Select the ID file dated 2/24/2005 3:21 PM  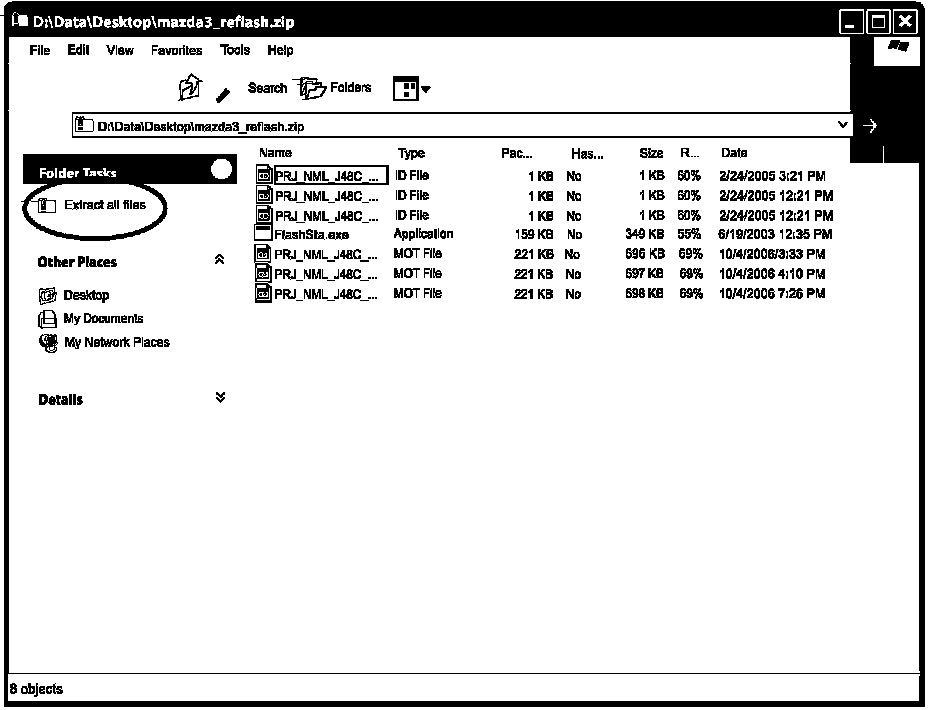[x=264, y=175]
